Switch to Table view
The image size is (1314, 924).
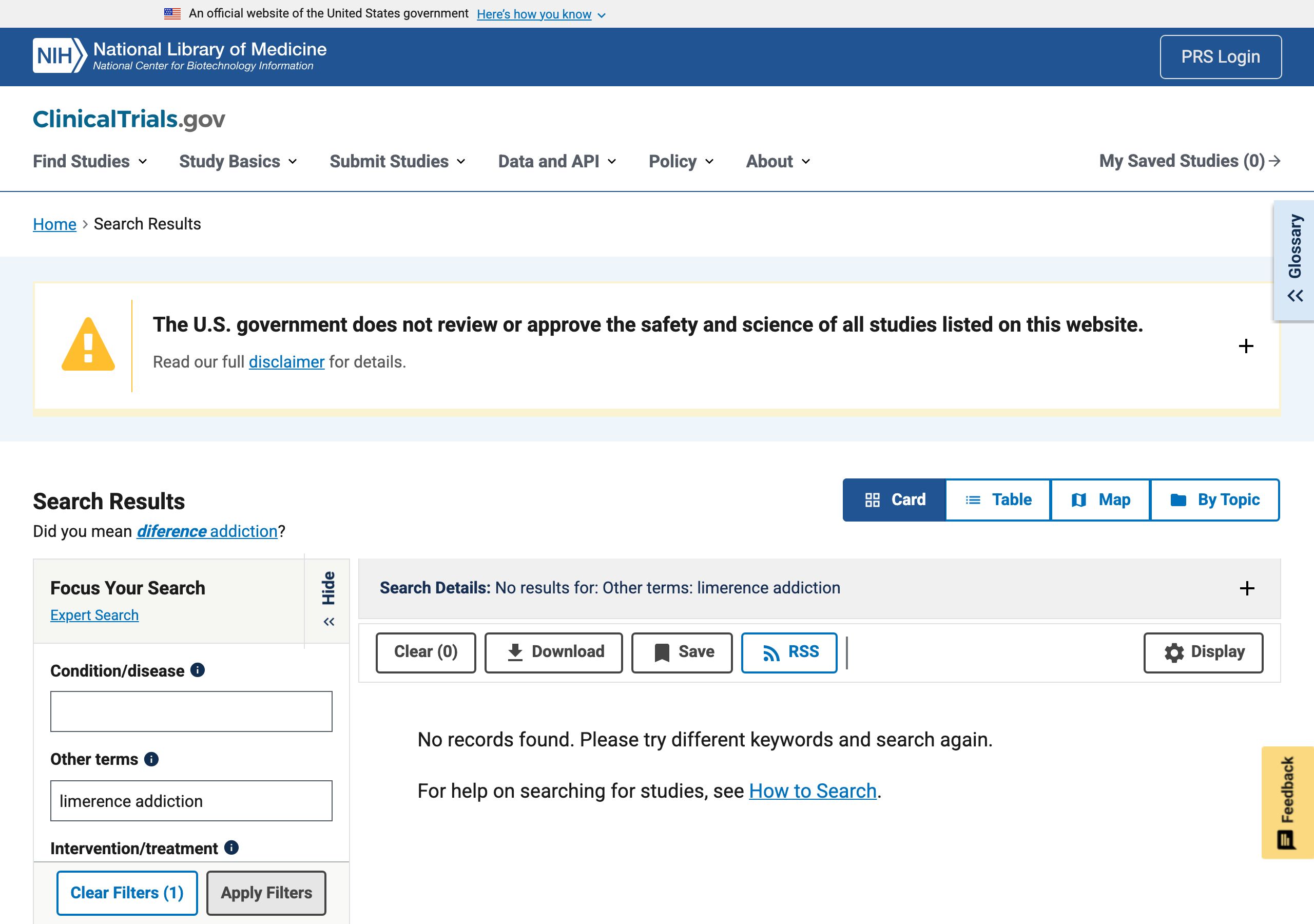coord(998,500)
